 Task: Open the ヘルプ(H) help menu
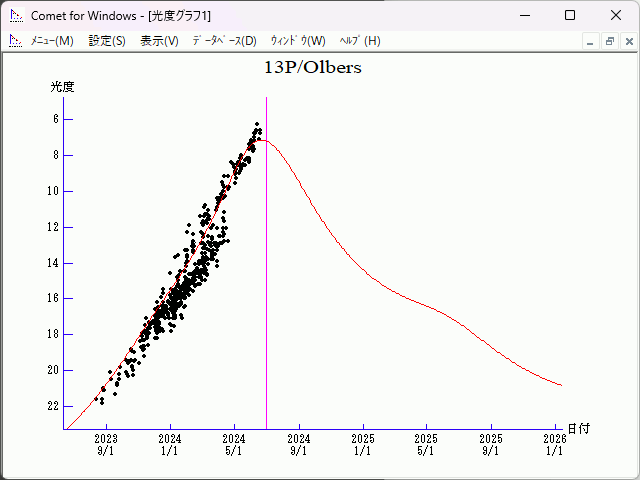pyautogui.click(x=360, y=41)
